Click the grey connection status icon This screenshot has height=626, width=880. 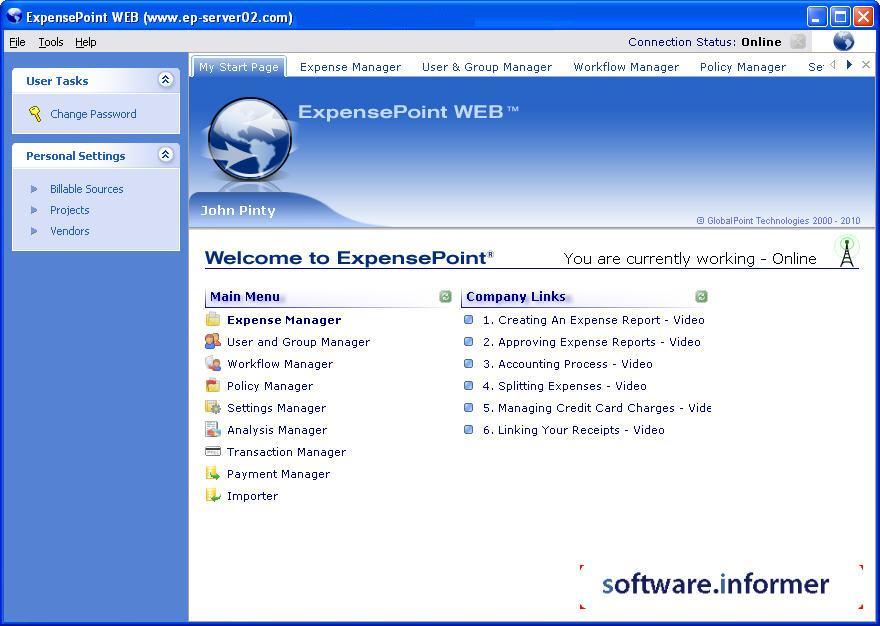[798, 42]
